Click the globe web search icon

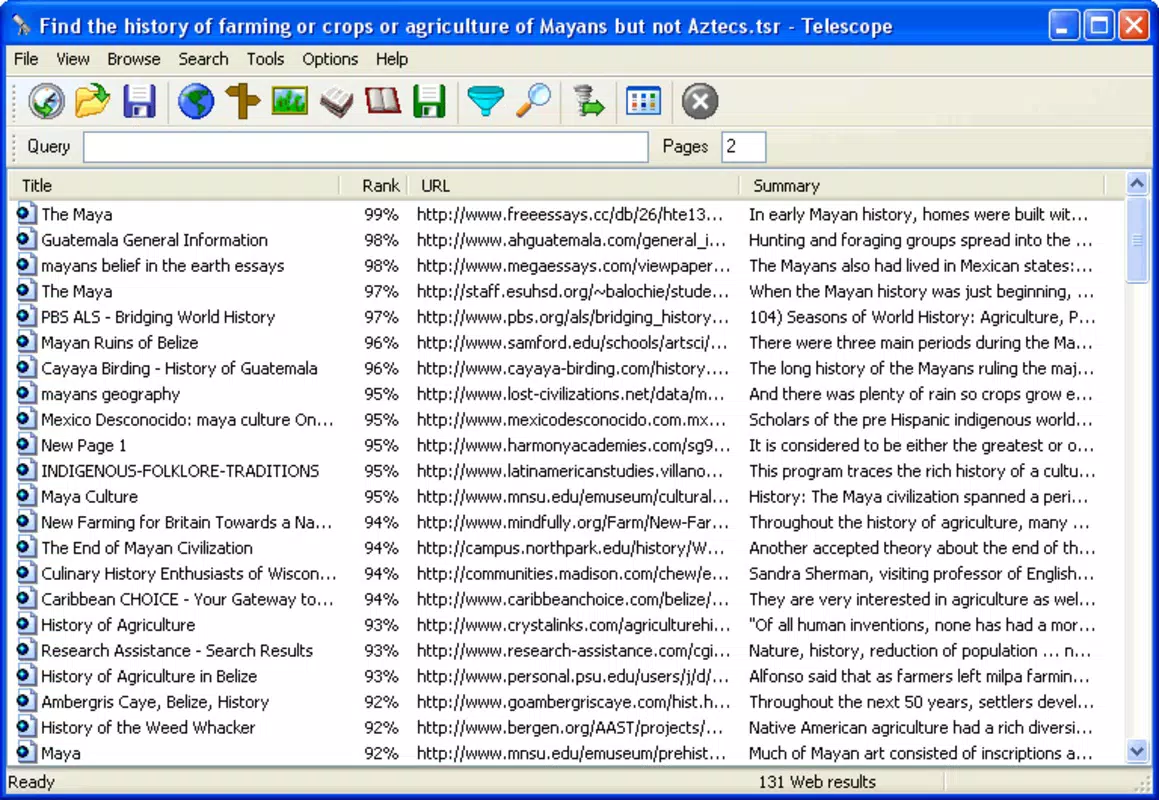(196, 101)
